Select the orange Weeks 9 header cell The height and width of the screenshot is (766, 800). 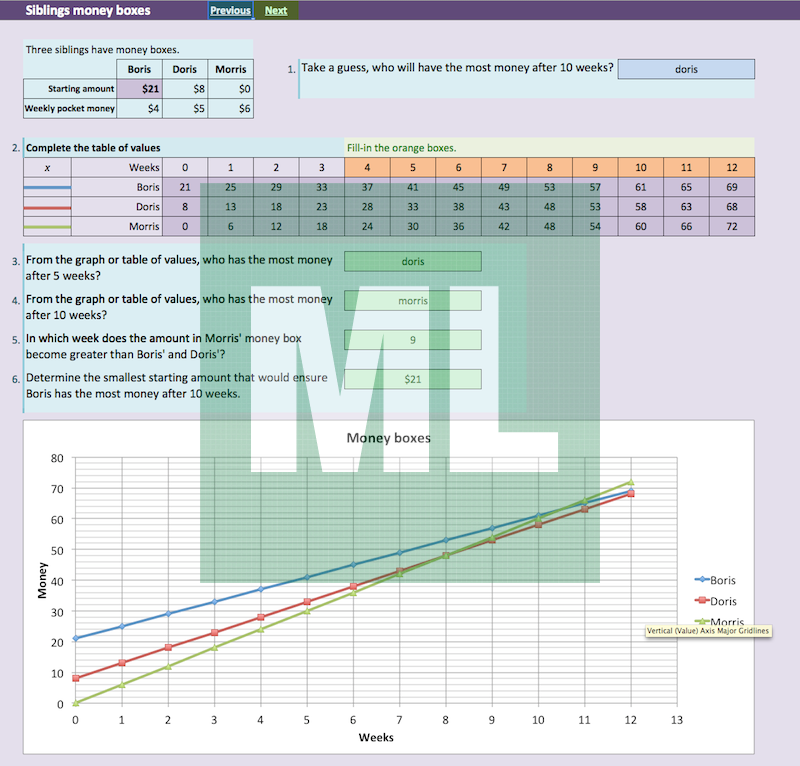click(x=595, y=167)
